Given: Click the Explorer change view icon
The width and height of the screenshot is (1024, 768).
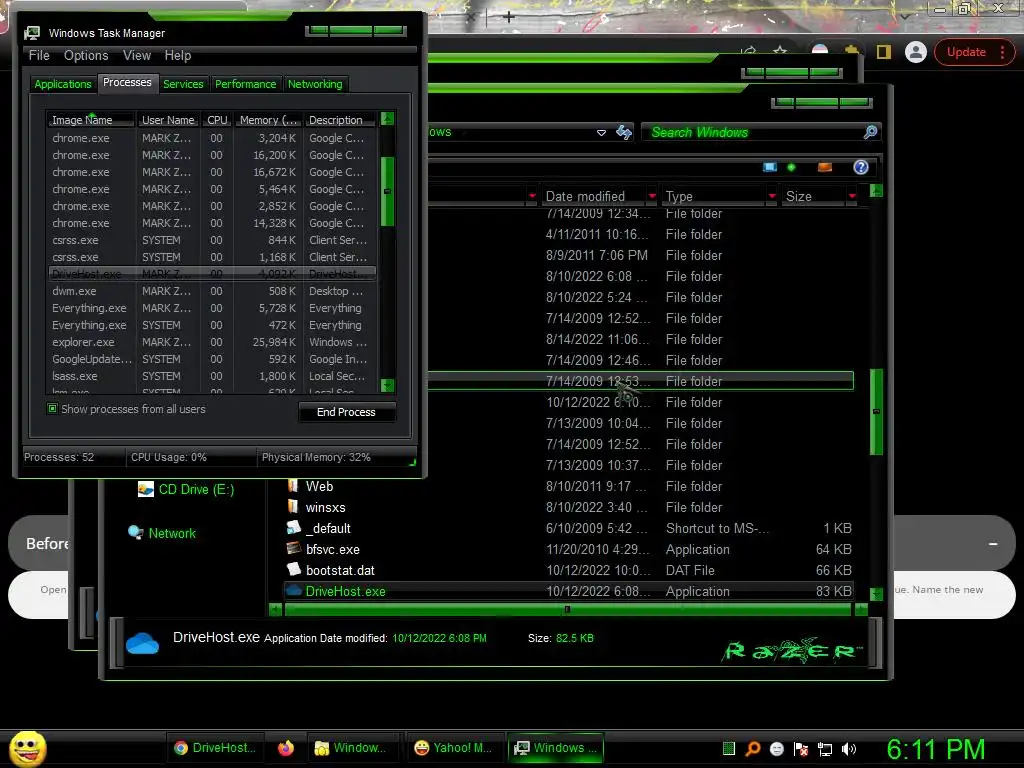Looking at the screenshot, I should coord(771,167).
